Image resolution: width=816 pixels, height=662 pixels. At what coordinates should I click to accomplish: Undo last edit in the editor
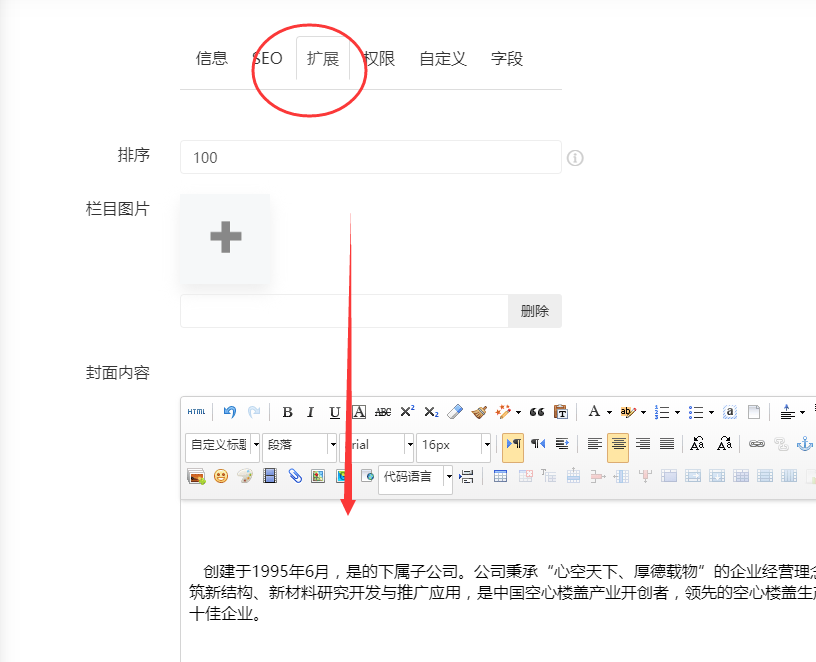click(230, 411)
